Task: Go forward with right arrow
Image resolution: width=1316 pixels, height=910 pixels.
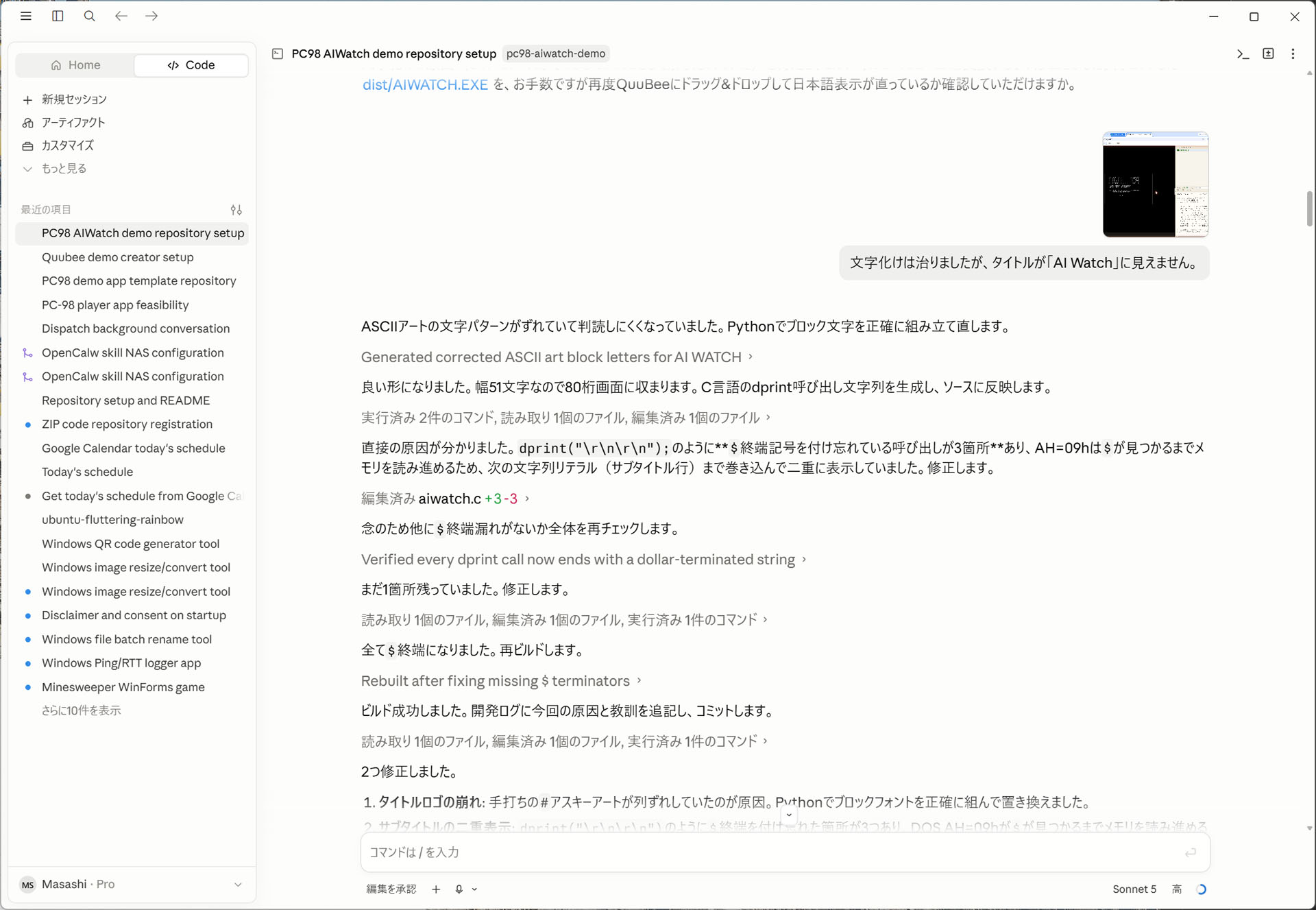Action: point(151,16)
